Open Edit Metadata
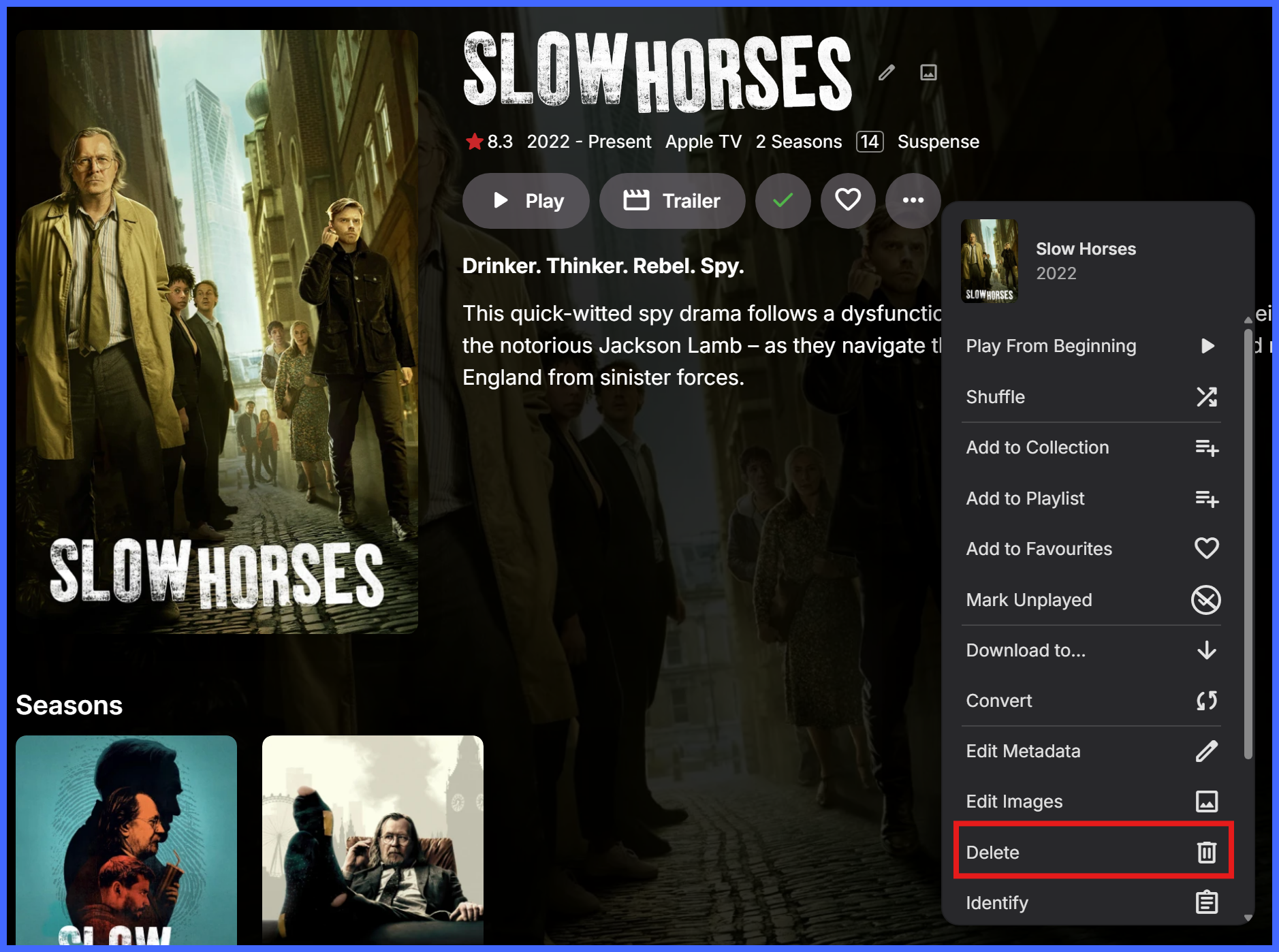This screenshot has height=952, width=1279. [1091, 751]
